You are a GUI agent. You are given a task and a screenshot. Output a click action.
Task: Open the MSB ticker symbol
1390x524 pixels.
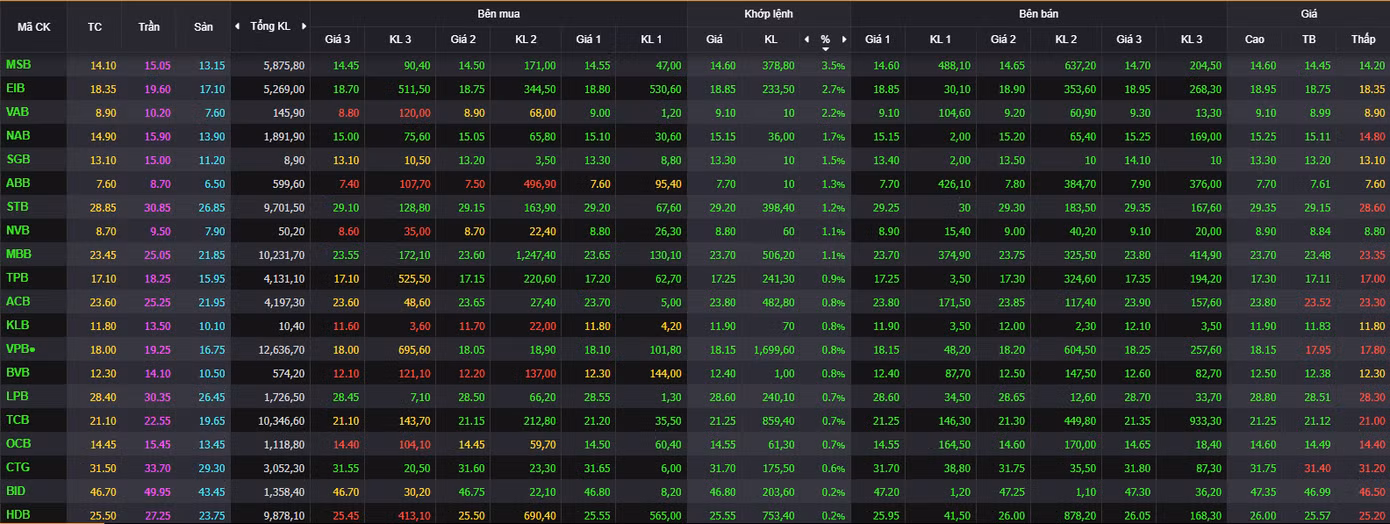pos(18,64)
